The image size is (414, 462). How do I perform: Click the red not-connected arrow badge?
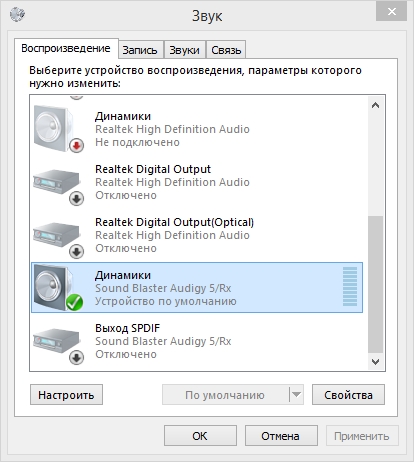click(x=76, y=146)
